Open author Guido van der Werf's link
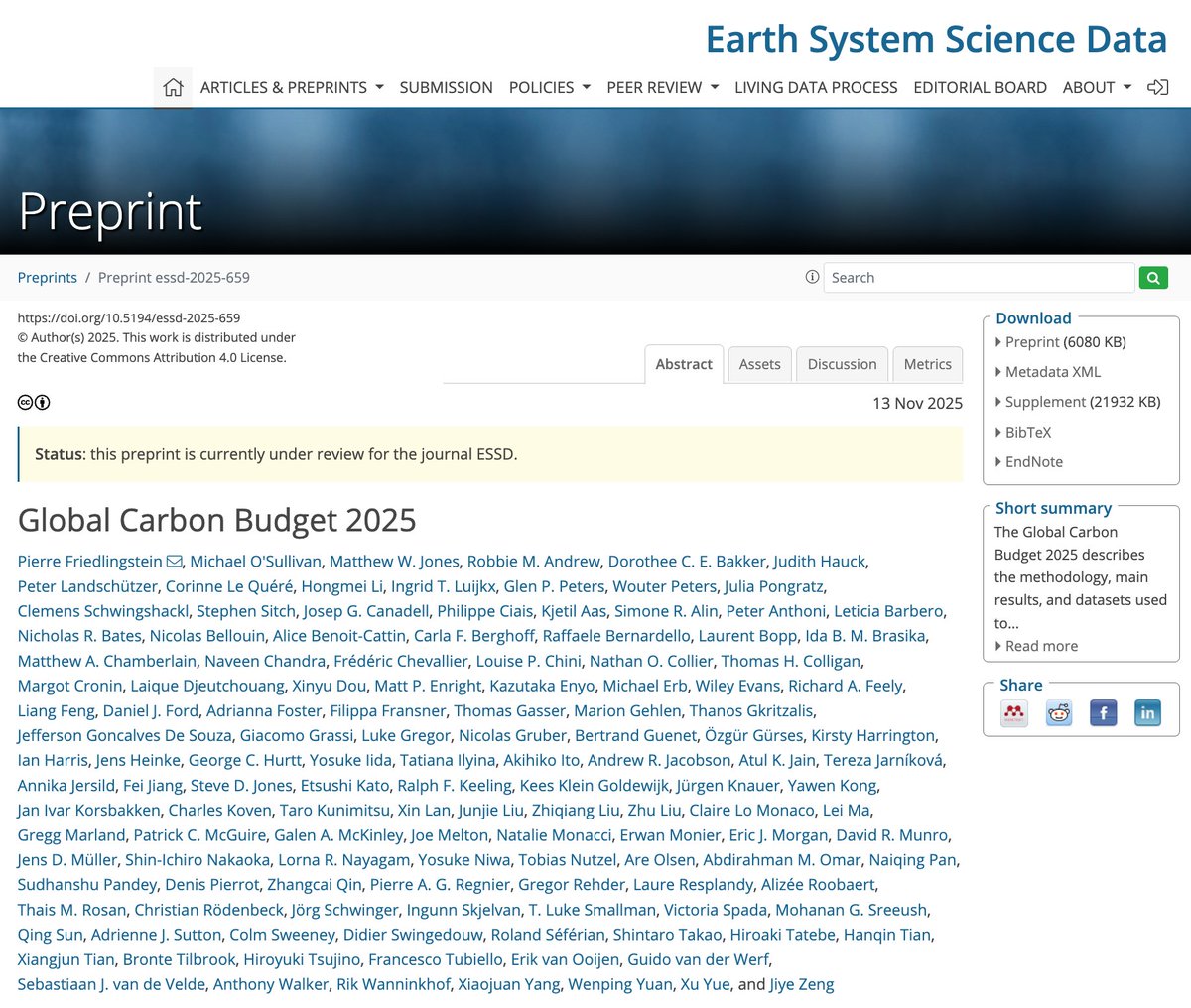 tap(699, 959)
